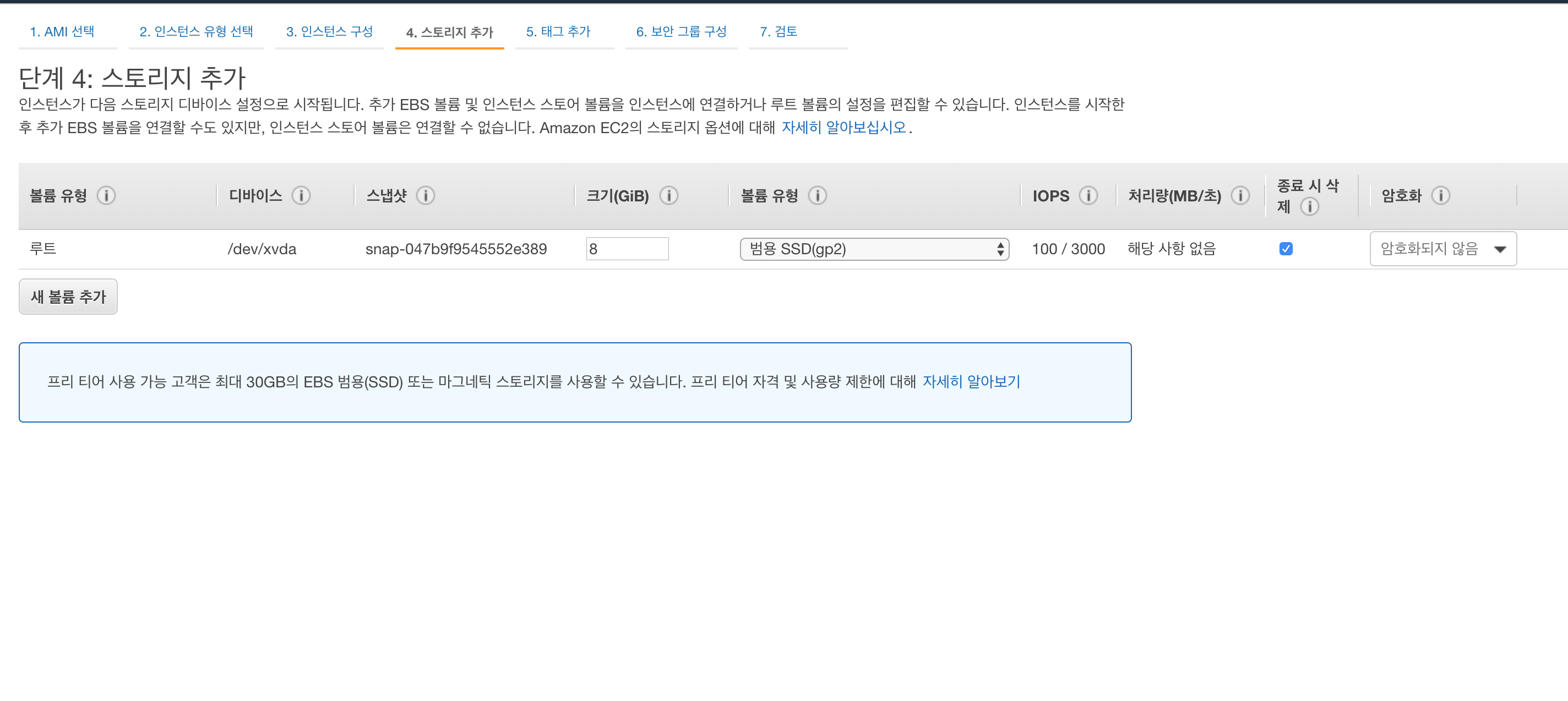
Task: Open the 범용 SSD(gp2) volume type dropdown
Action: pyautogui.click(x=874, y=249)
